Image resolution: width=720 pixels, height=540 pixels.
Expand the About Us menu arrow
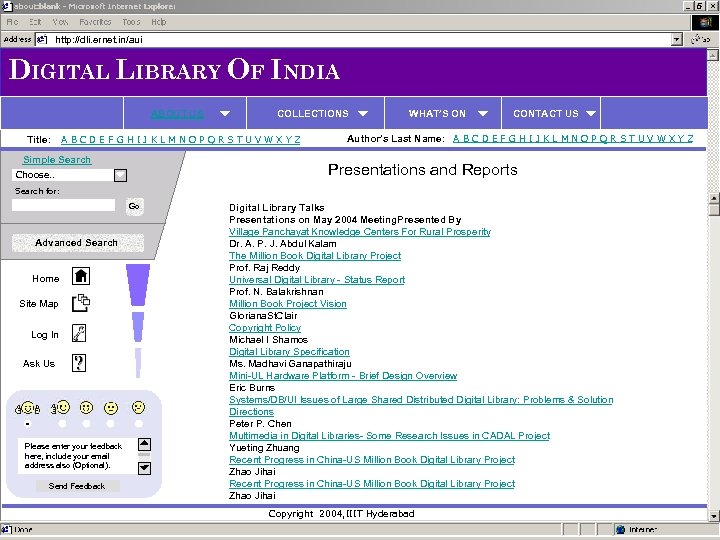[x=225, y=113]
